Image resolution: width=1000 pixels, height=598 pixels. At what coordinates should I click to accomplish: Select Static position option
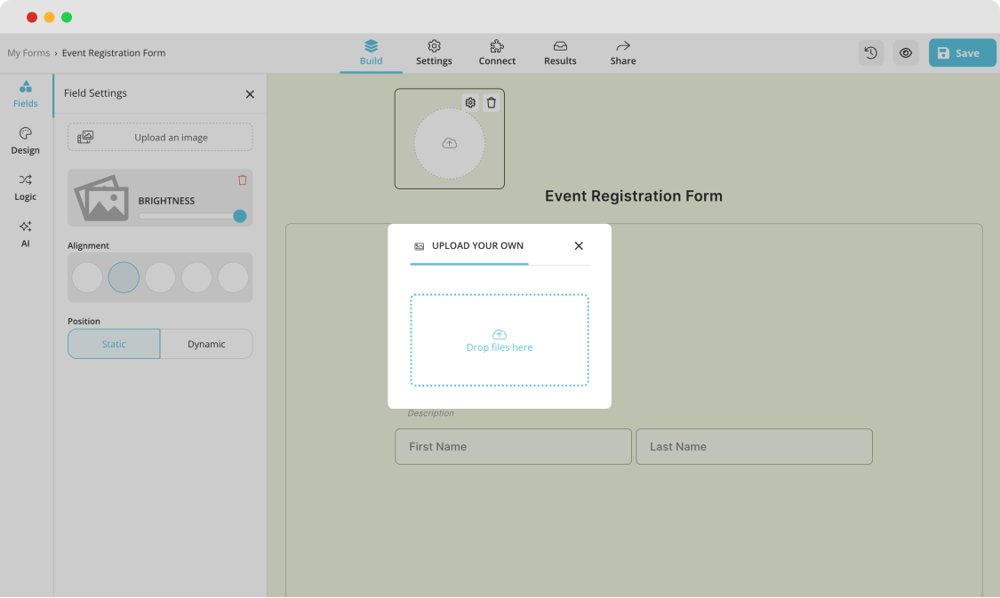point(114,344)
